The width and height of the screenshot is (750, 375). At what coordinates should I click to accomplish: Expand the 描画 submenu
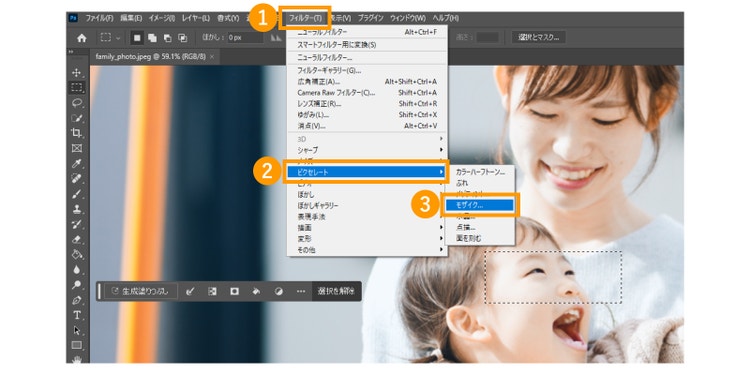click(367, 228)
